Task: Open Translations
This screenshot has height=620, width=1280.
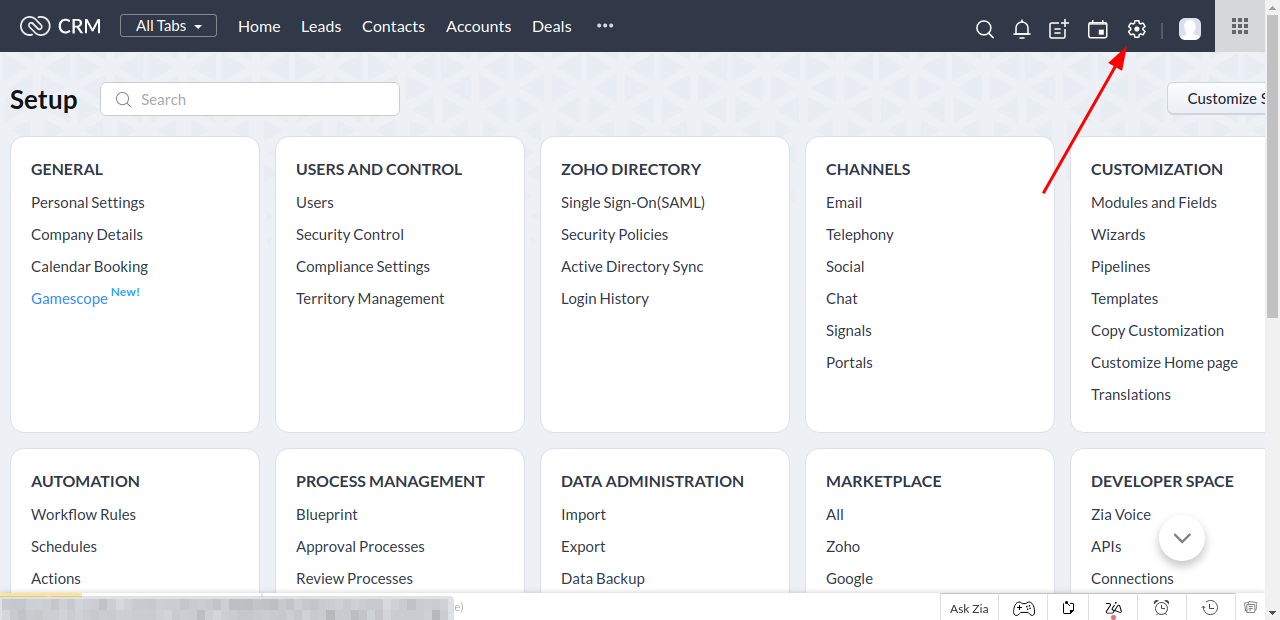Action: tap(1131, 395)
